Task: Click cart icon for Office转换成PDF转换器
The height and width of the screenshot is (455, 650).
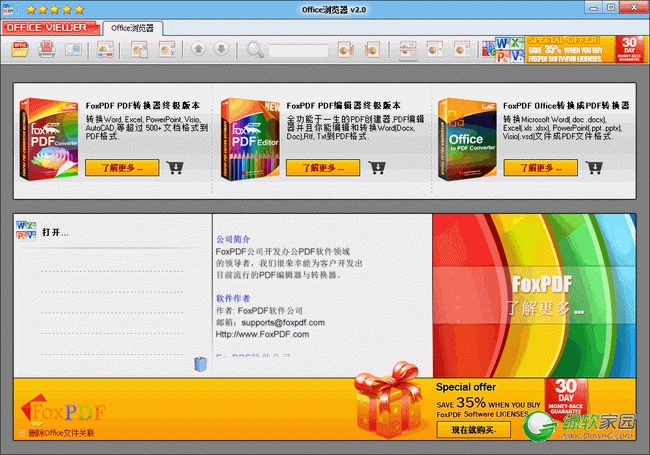Action: (594, 167)
